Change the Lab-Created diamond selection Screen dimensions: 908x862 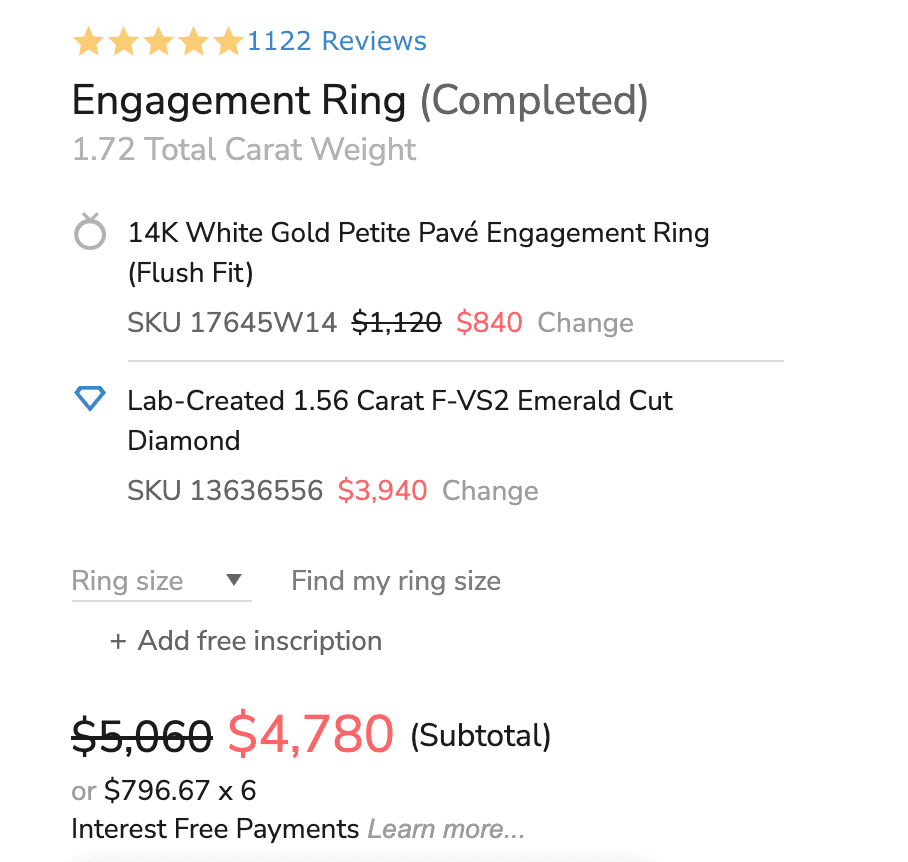pyautogui.click(x=490, y=491)
